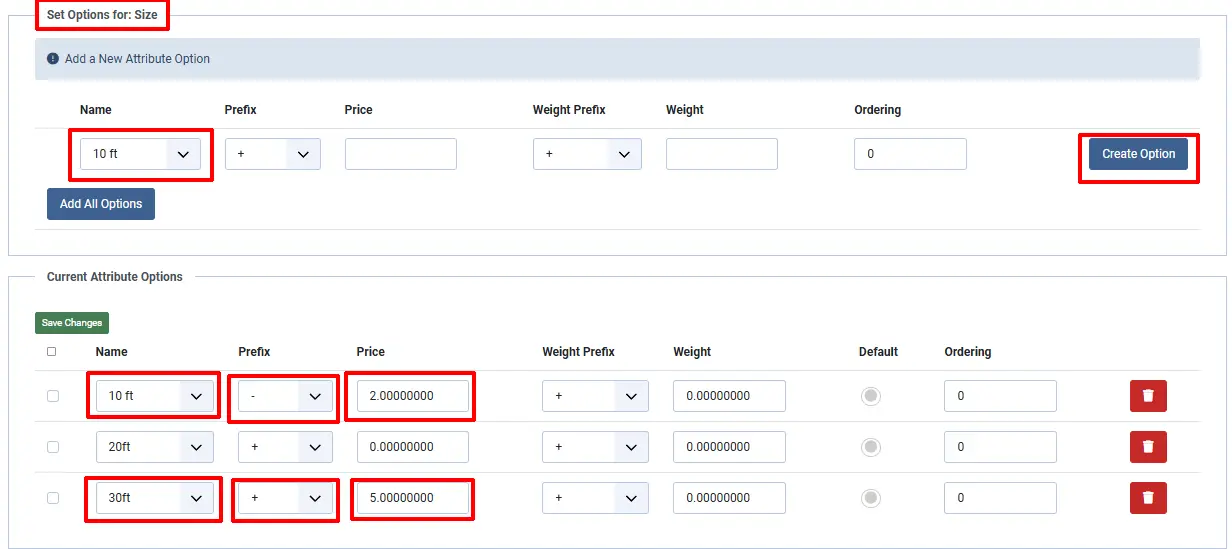The image size is (1232, 549).
Task: Check the 30ft row checkbox
Action: [x=53, y=497]
